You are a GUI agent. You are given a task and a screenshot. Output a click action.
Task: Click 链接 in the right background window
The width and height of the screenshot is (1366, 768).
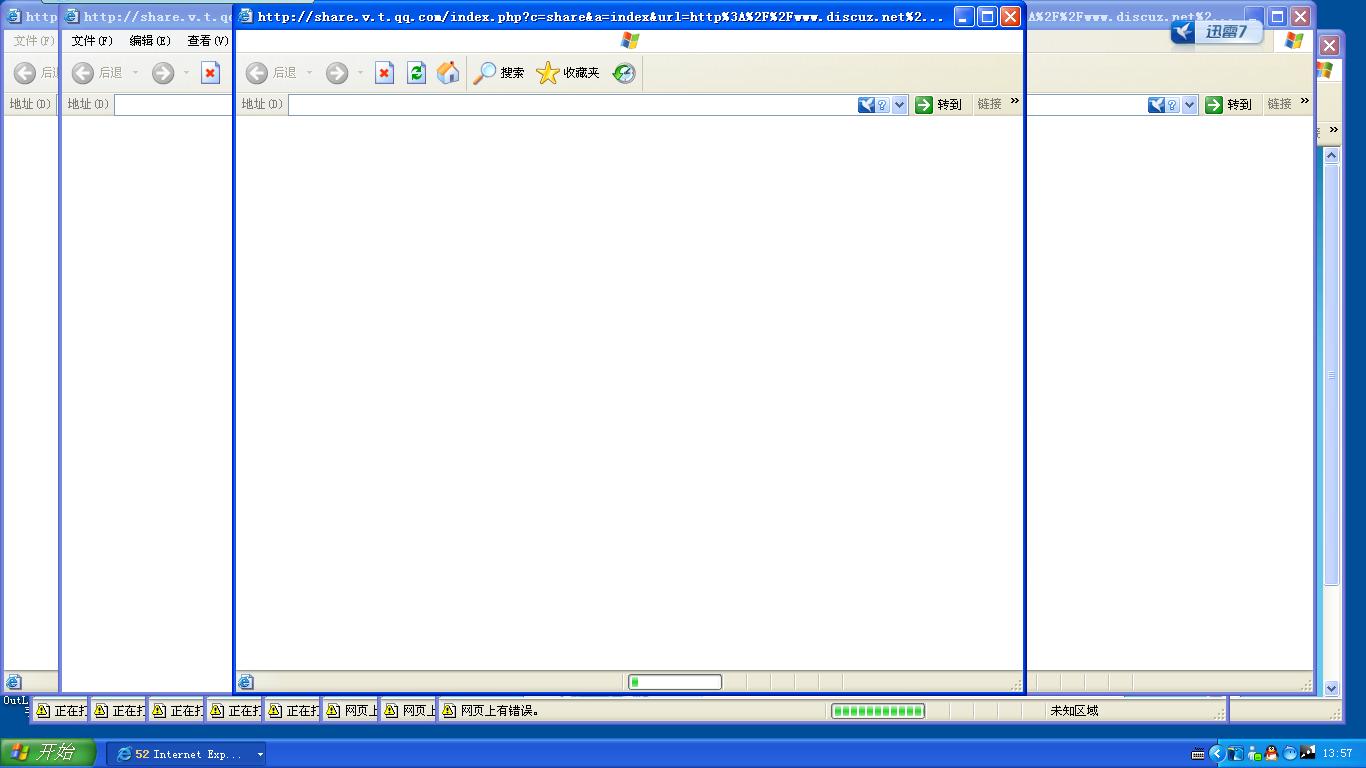(x=1279, y=104)
